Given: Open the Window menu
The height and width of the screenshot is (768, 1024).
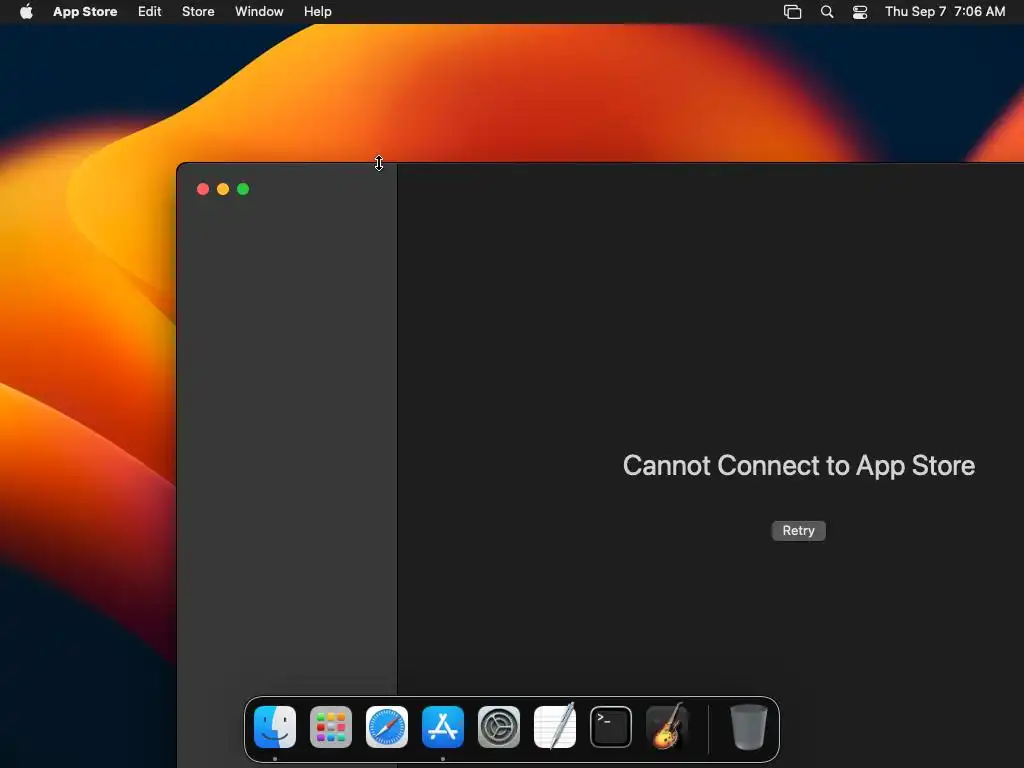Looking at the screenshot, I should tap(259, 11).
